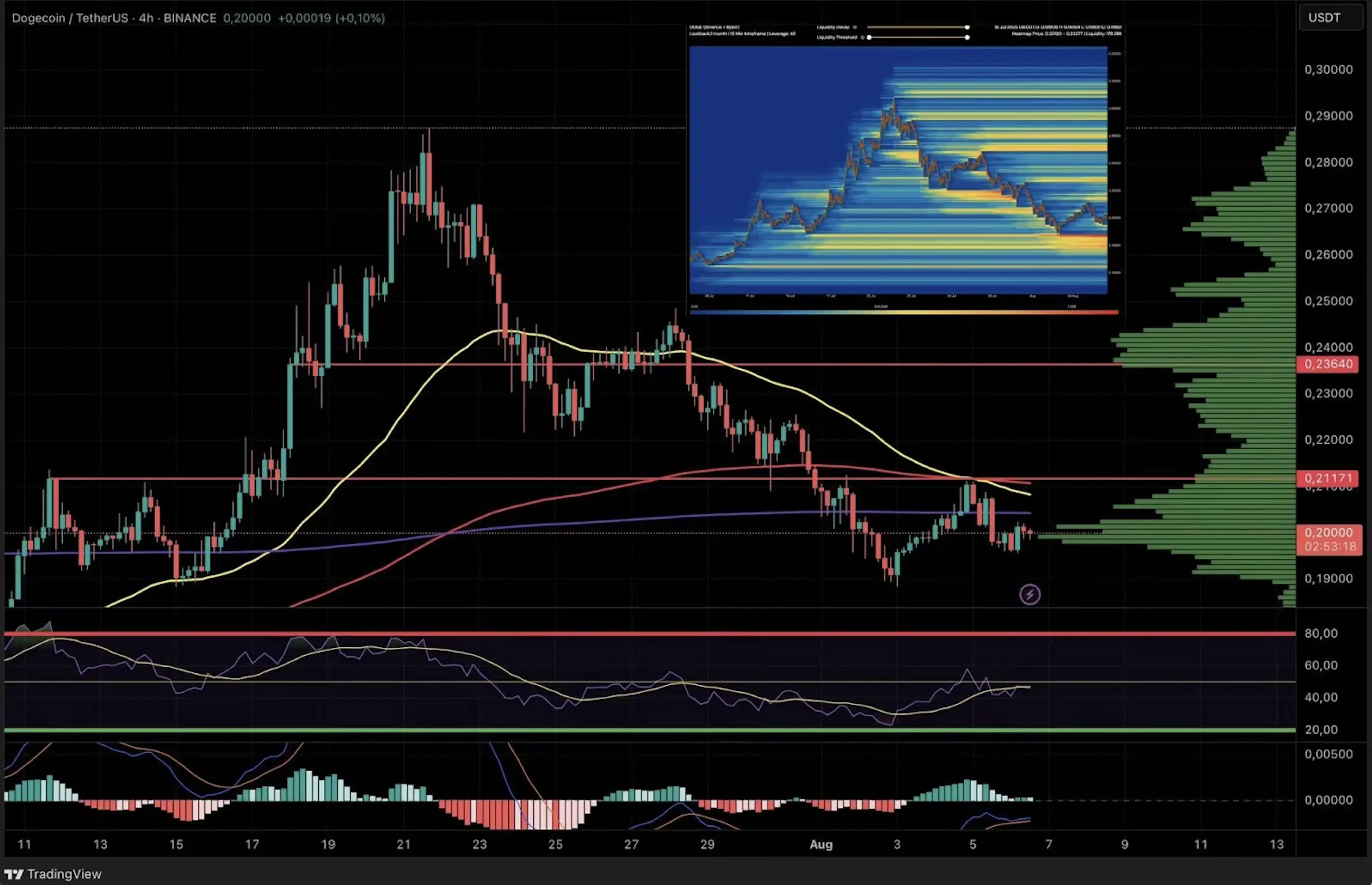Click the info icon beside Liquidity Threshold
The width and height of the screenshot is (1372, 885).
(x=863, y=37)
